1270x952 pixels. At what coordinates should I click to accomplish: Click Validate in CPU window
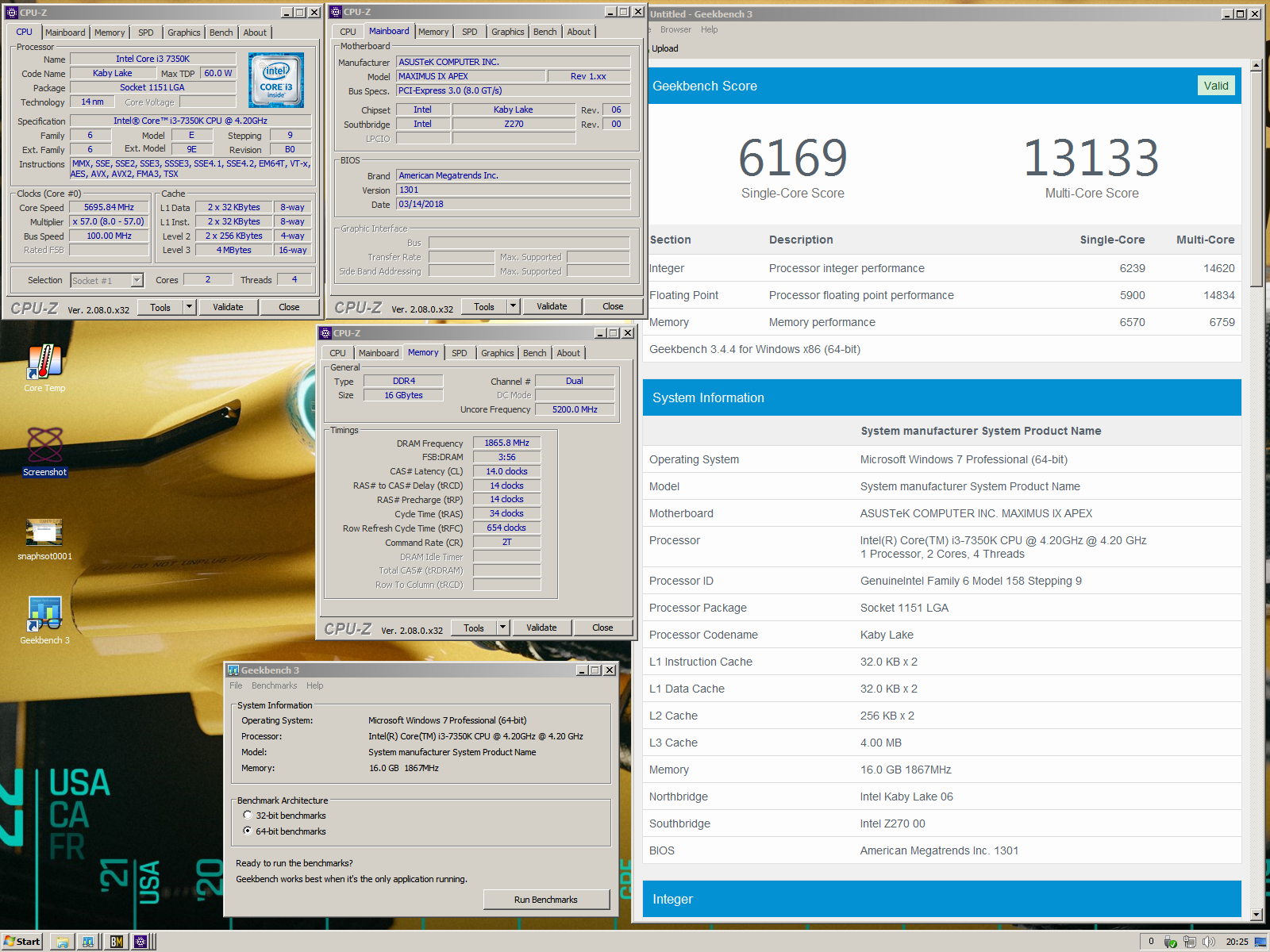[228, 307]
